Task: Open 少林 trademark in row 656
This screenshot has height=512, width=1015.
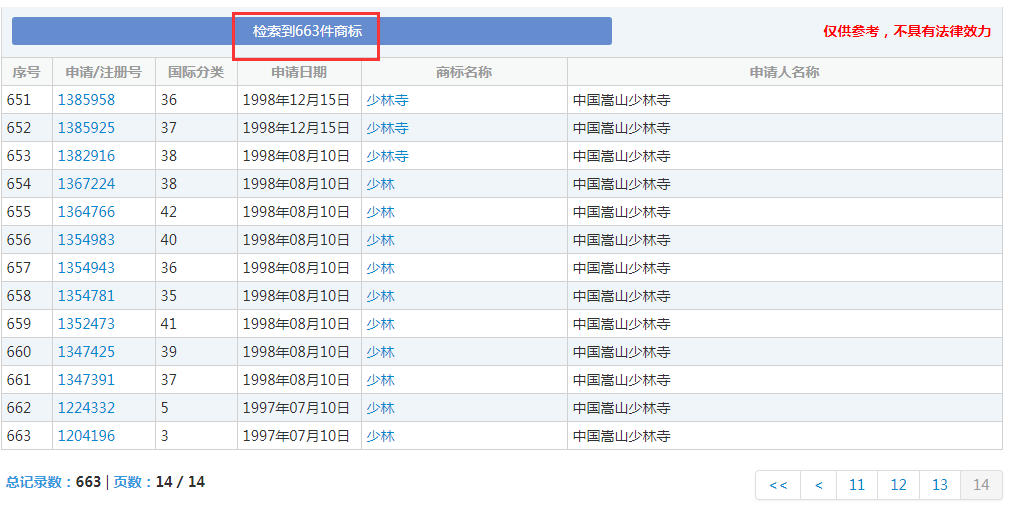Action: click(x=380, y=239)
